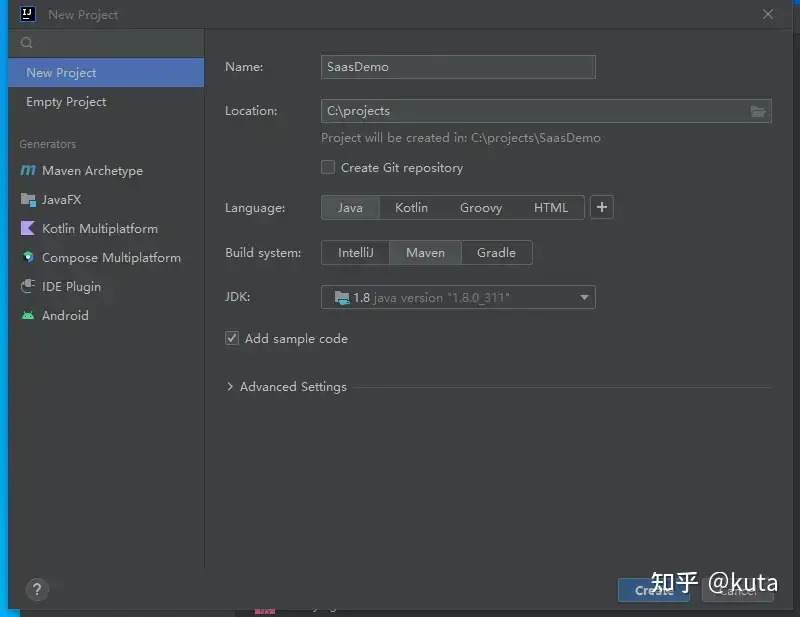This screenshot has height=617, width=800.
Task: Click the Maven Archetype generator icon
Action: pos(28,170)
